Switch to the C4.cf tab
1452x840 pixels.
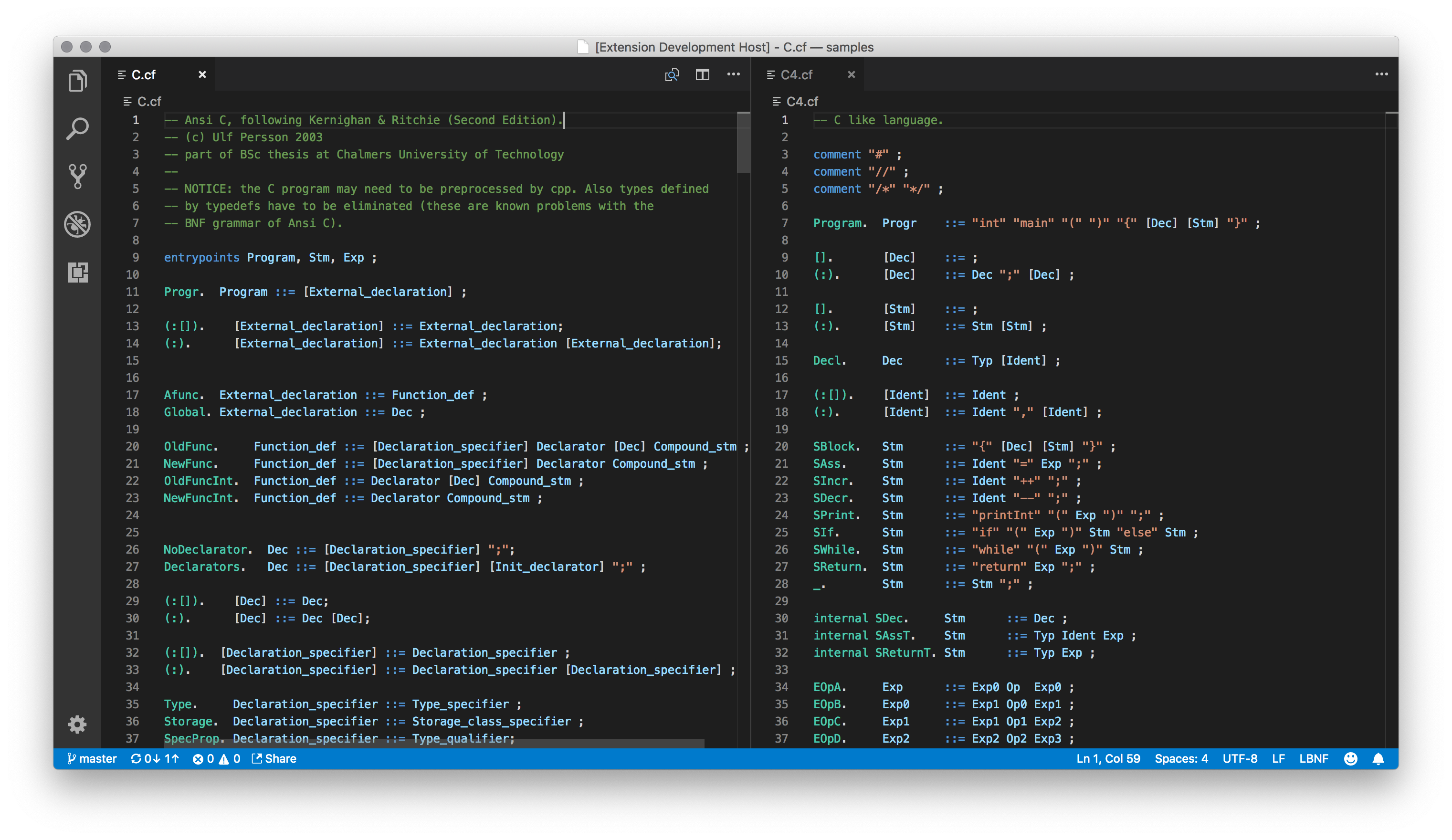tap(796, 75)
